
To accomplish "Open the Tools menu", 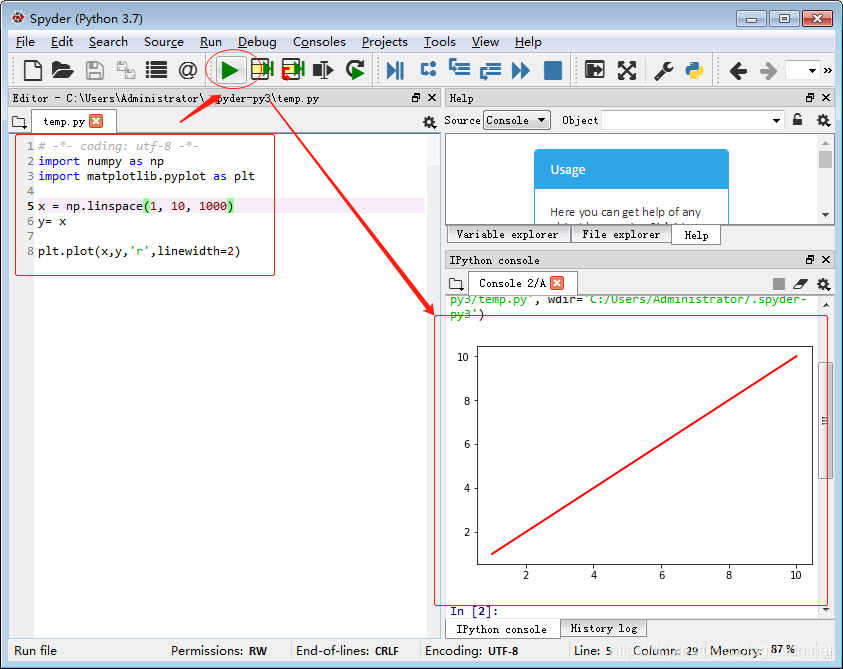I will pyautogui.click(x=439, y=42).
